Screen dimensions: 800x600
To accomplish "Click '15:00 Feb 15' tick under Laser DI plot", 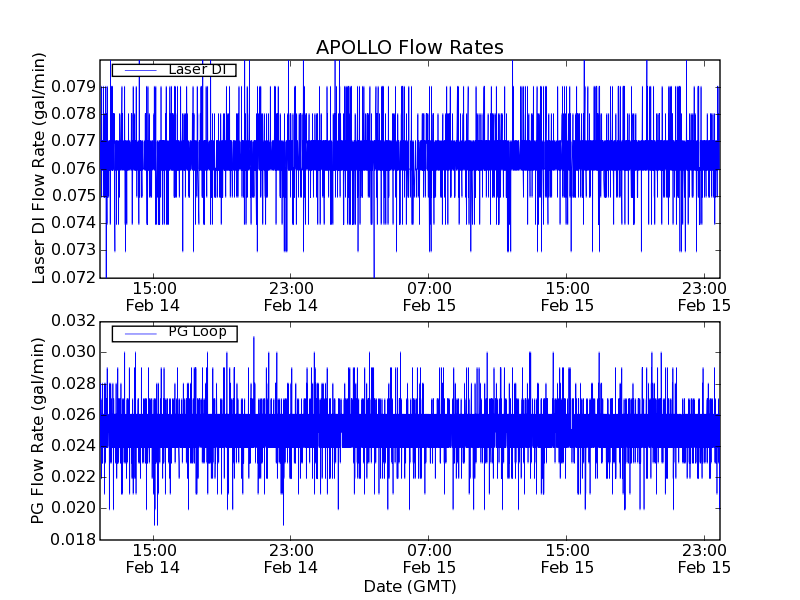I will (x=567, y=297).
